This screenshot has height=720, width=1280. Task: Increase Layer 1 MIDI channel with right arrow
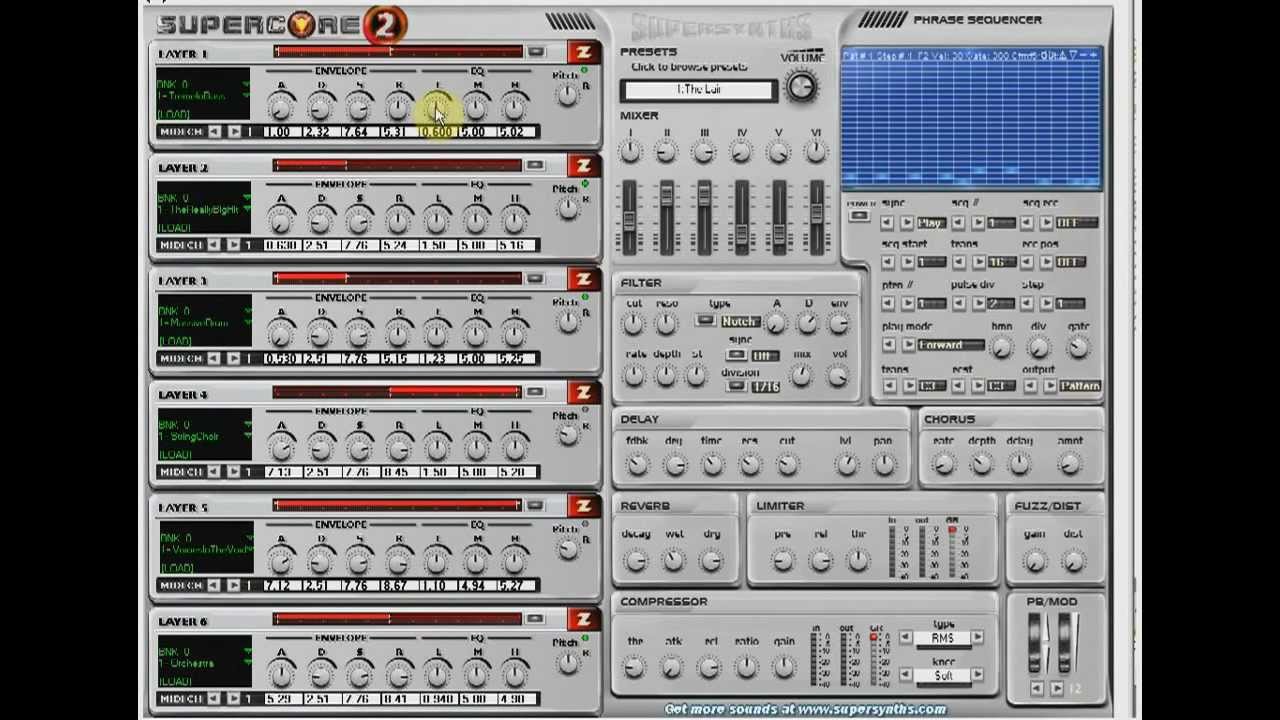coord(234,132)
